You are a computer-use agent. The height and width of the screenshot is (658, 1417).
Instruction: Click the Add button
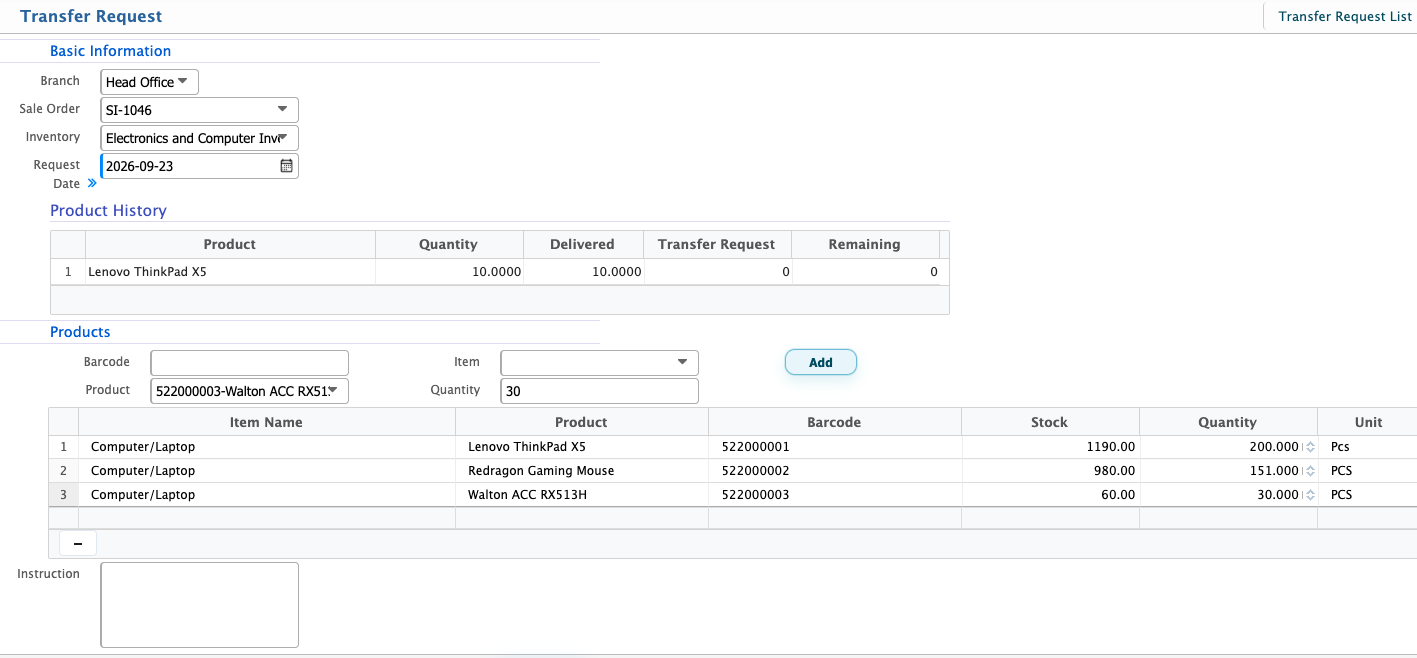click(821, 362)
